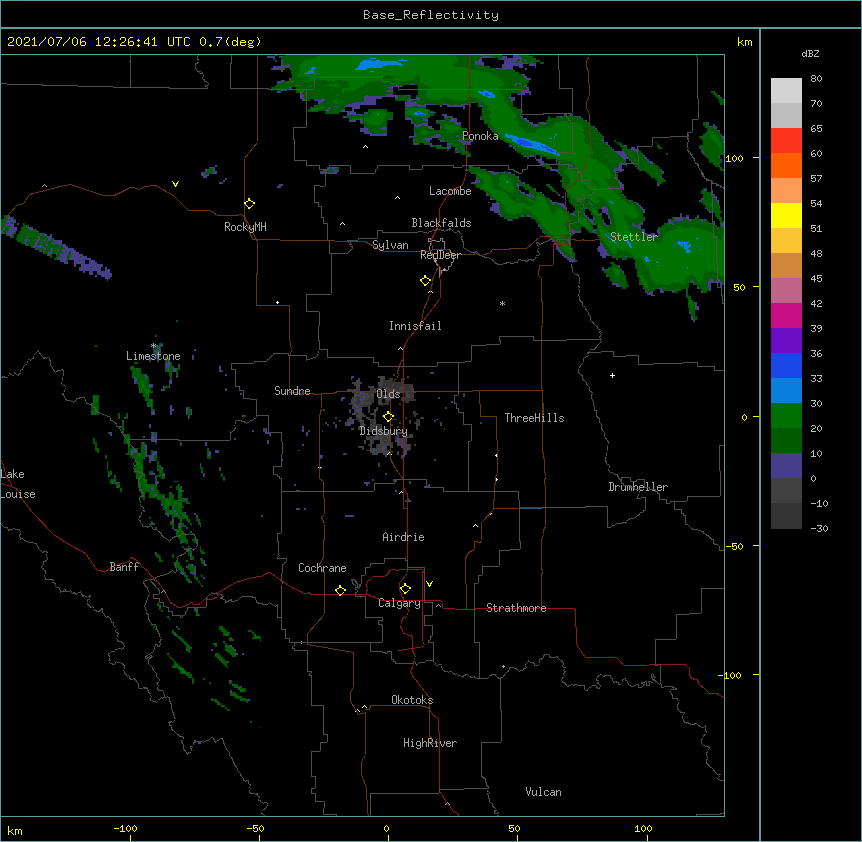The width and height of the screenshot is (862, 842).
Task: Click the yellow diamond marker between Olds and Didsbury
Action: 389,417
